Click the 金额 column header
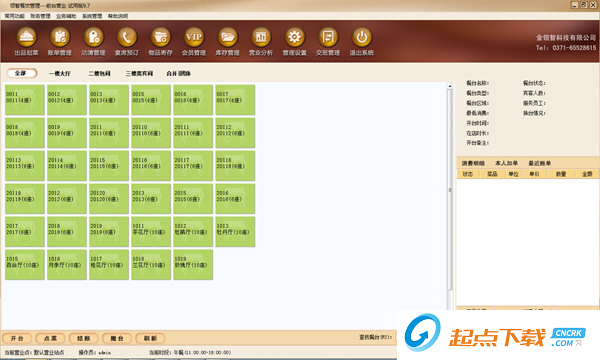The height and width of the screenshot is (360, 600). pyautogui.click(x=587, y=174)
